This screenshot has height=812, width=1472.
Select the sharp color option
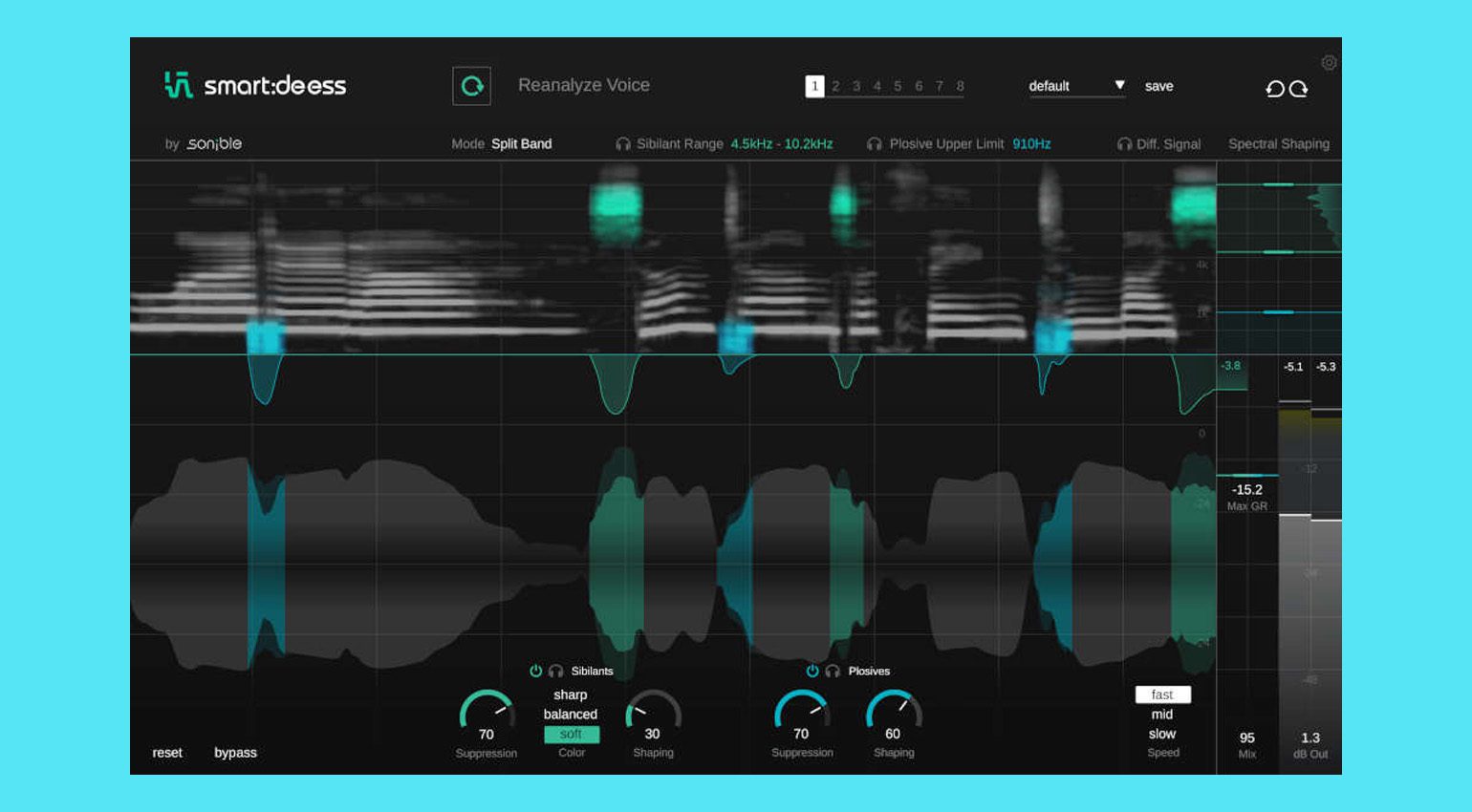pyautogui.click(x=571, y=694)
